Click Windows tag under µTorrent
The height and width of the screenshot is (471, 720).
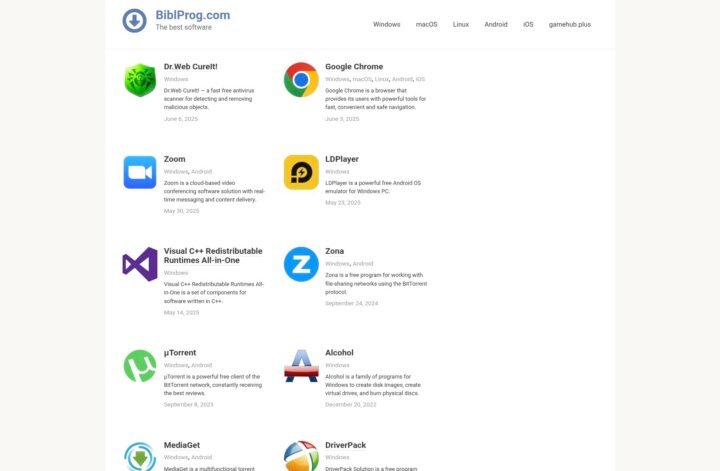pyautogui.click(x=176, y=365)
